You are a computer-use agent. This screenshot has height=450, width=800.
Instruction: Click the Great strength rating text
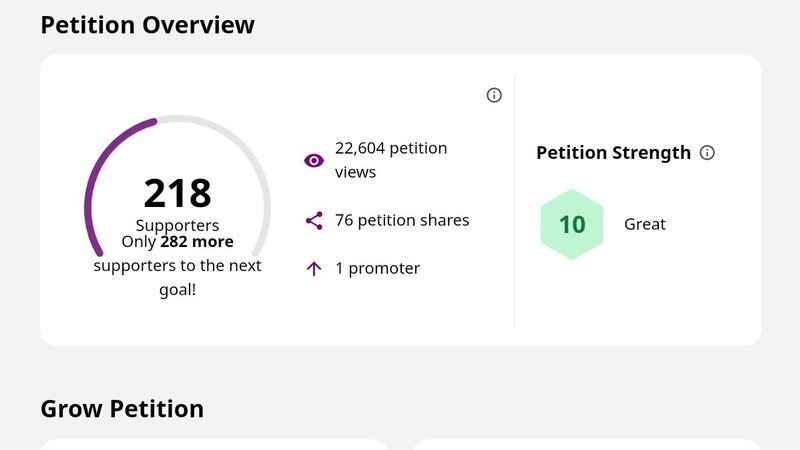[645, 224]
